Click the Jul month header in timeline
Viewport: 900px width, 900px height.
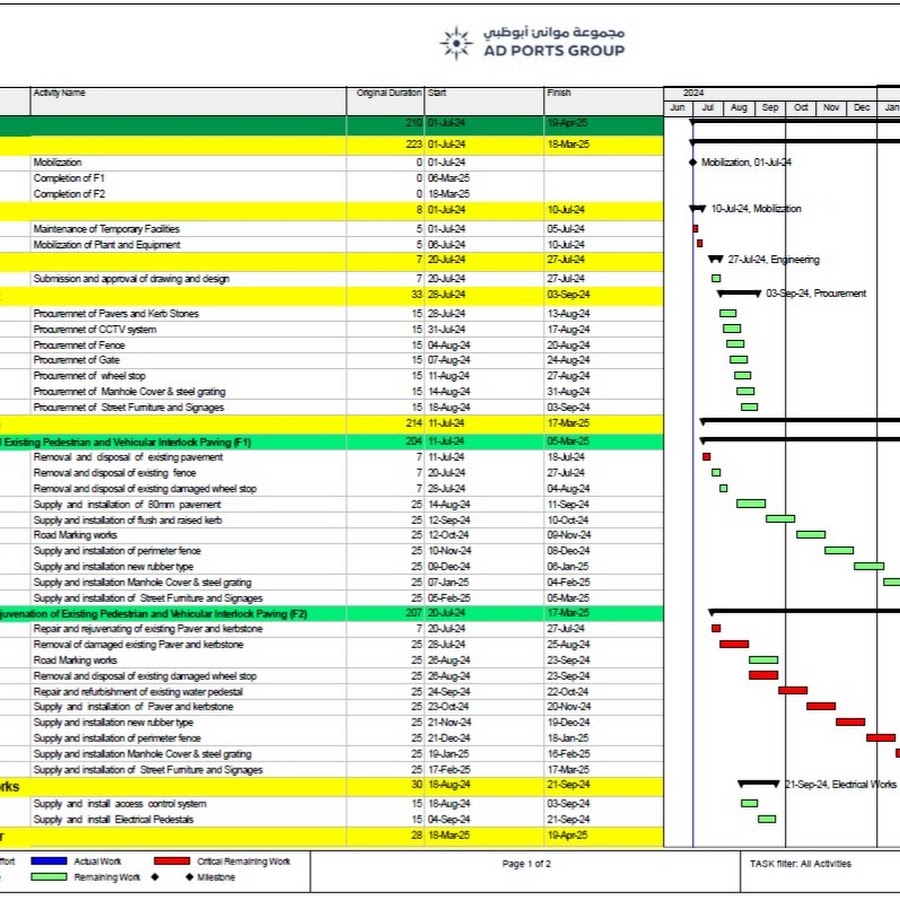tap(708, 108)
